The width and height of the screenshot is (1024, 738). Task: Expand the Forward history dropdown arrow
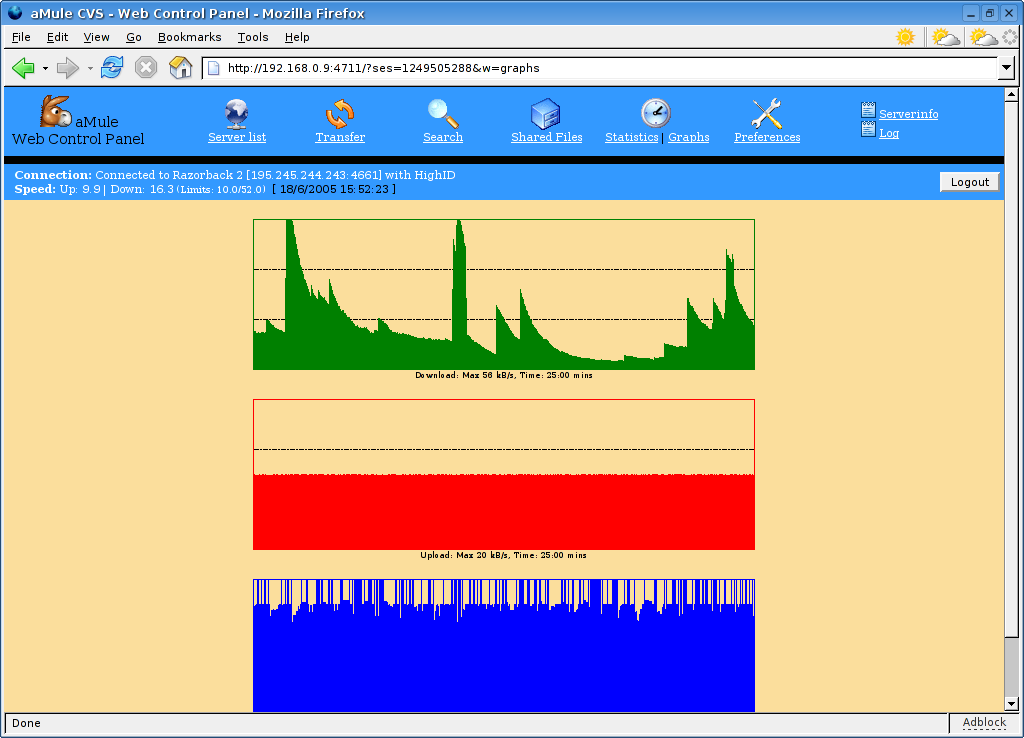[89, 68]
